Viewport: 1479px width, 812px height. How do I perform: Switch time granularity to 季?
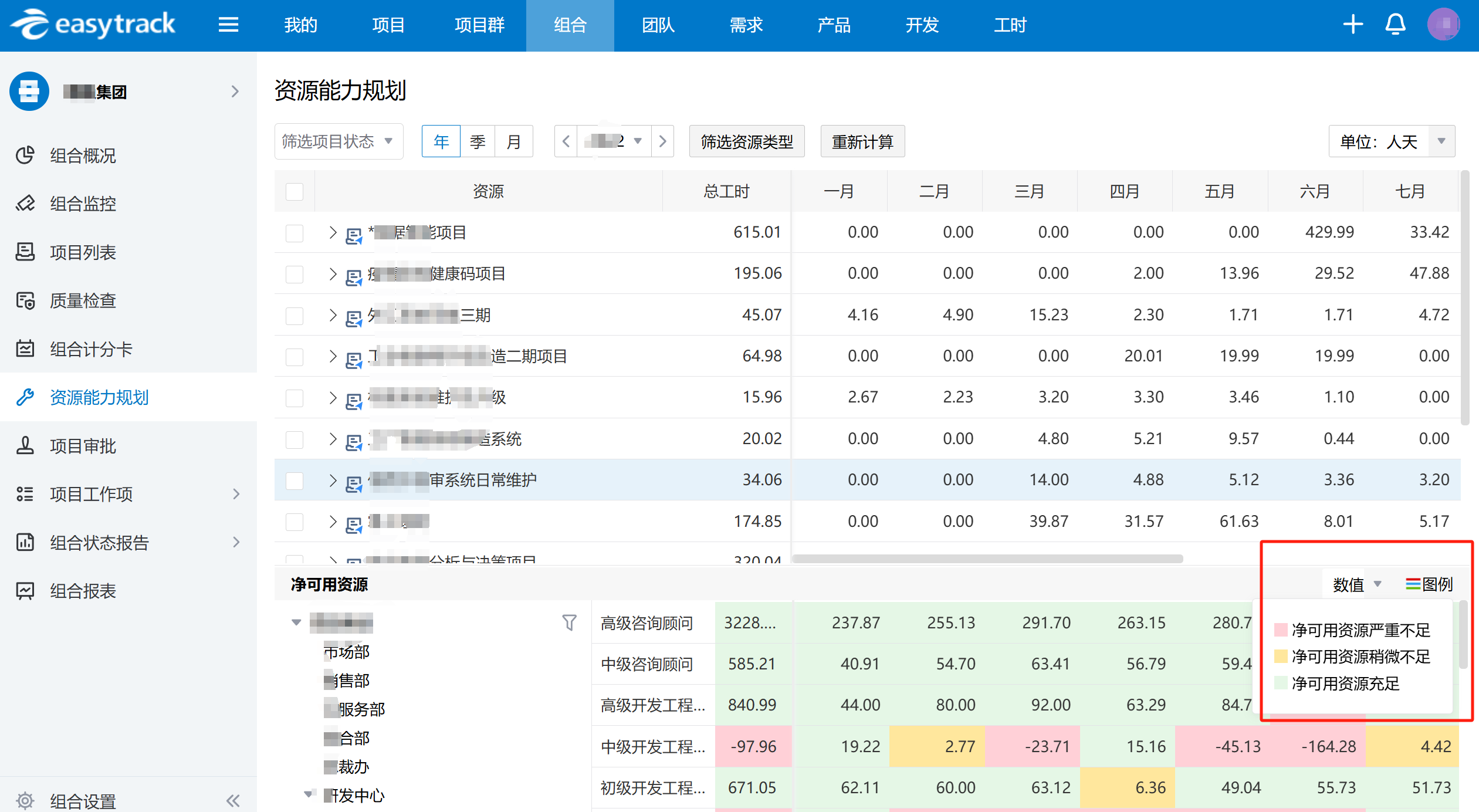tap(477, 141)
